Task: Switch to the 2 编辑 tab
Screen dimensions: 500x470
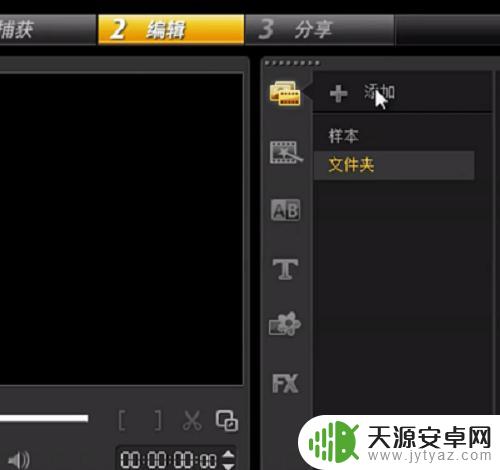Action: tap(171, 29)
